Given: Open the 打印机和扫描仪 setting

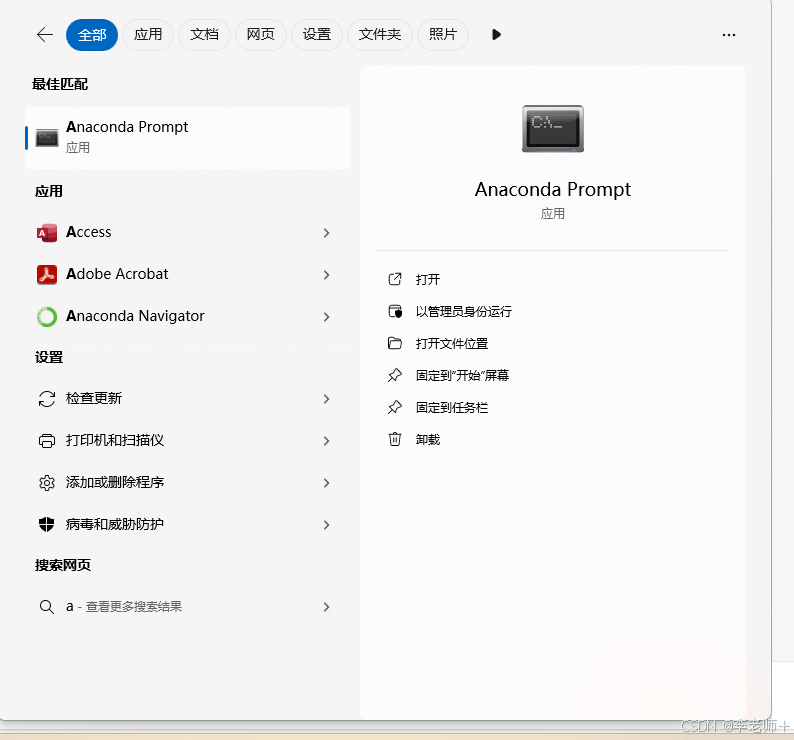Looking at the screenshot, I should click(187, 441).
